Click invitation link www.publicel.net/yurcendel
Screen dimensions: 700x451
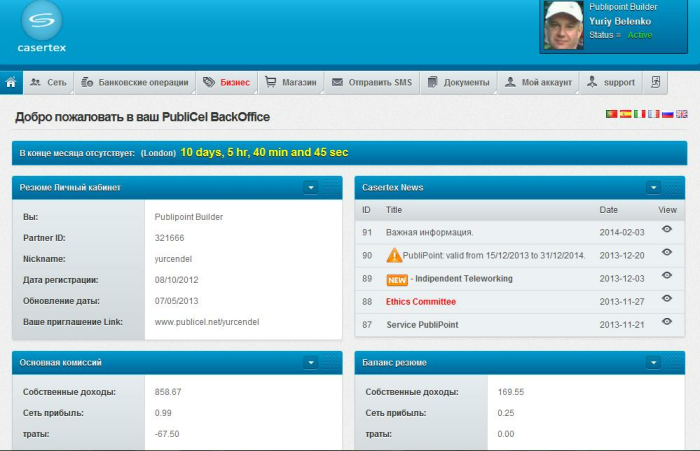tap(207, 322)
